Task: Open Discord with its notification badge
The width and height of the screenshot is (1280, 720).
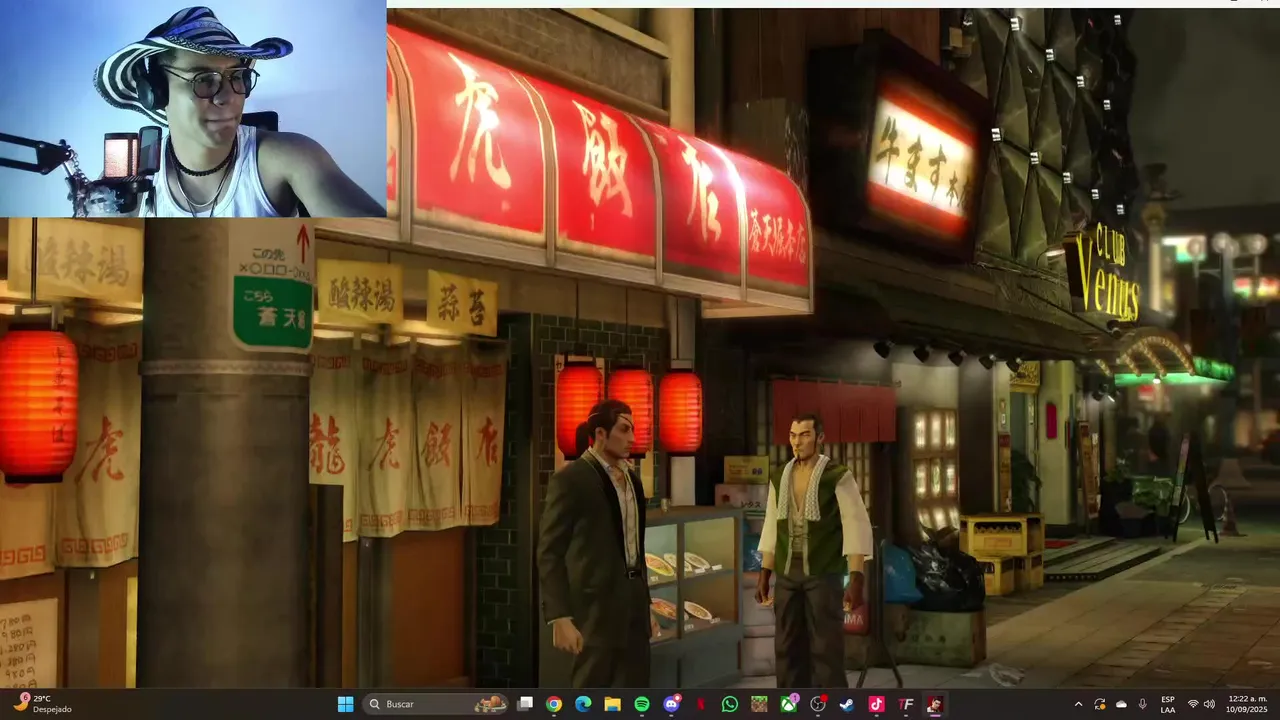Action: [672, 704]
